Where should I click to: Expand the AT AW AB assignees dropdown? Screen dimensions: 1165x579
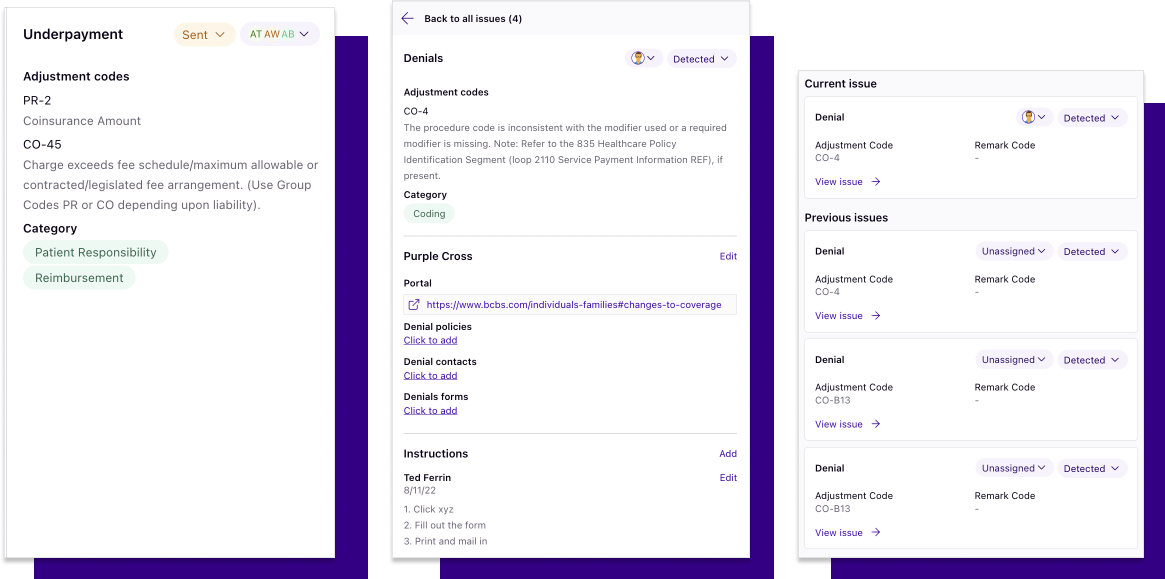pyautogui.click(x=279, y=33)
